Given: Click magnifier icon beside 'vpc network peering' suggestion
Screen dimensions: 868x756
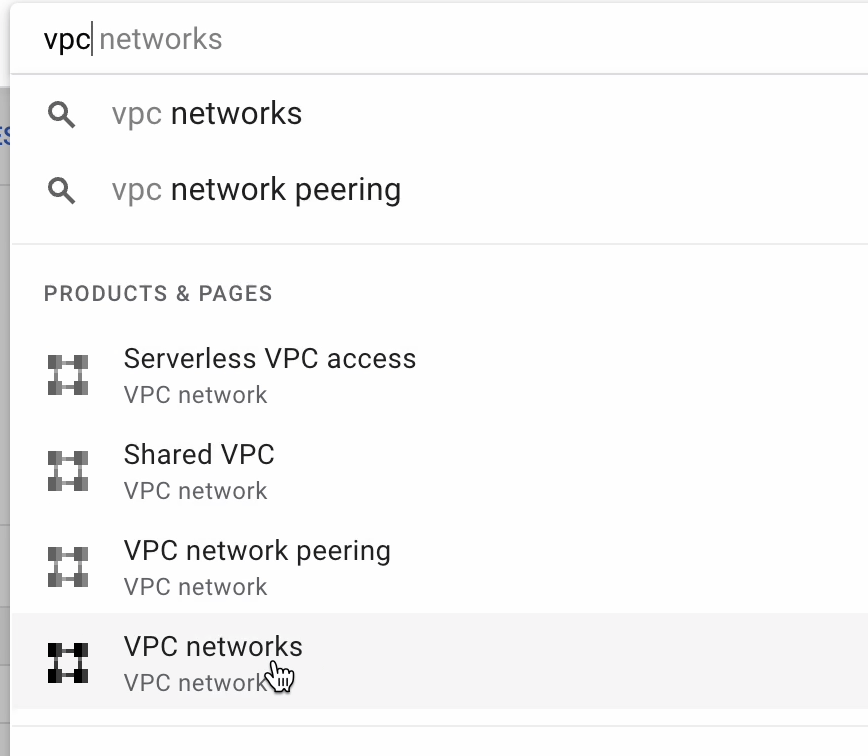Looking at the screenshot, I should tap(62, 191).
